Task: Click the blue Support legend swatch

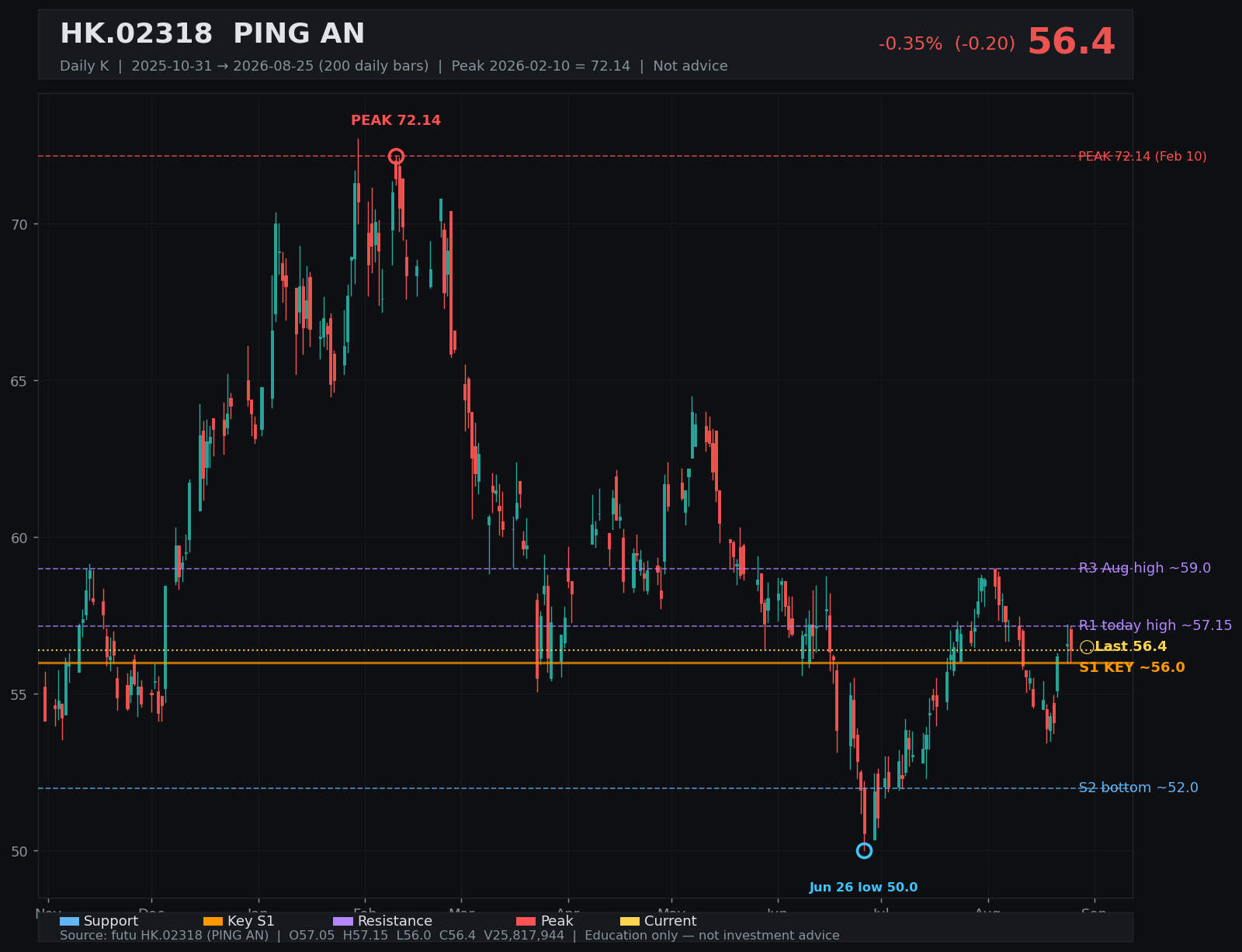Action: (69, 921)
